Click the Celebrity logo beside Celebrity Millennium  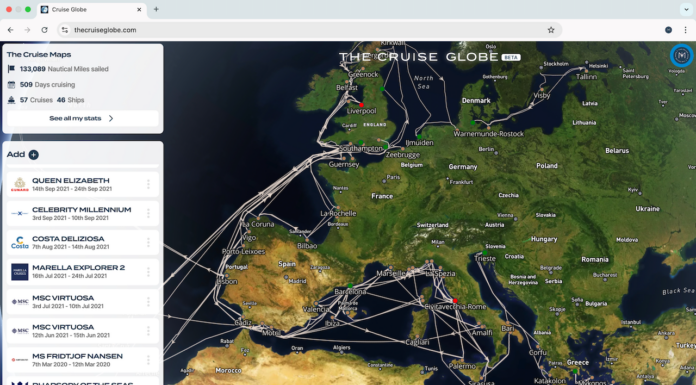coord(20,214)
